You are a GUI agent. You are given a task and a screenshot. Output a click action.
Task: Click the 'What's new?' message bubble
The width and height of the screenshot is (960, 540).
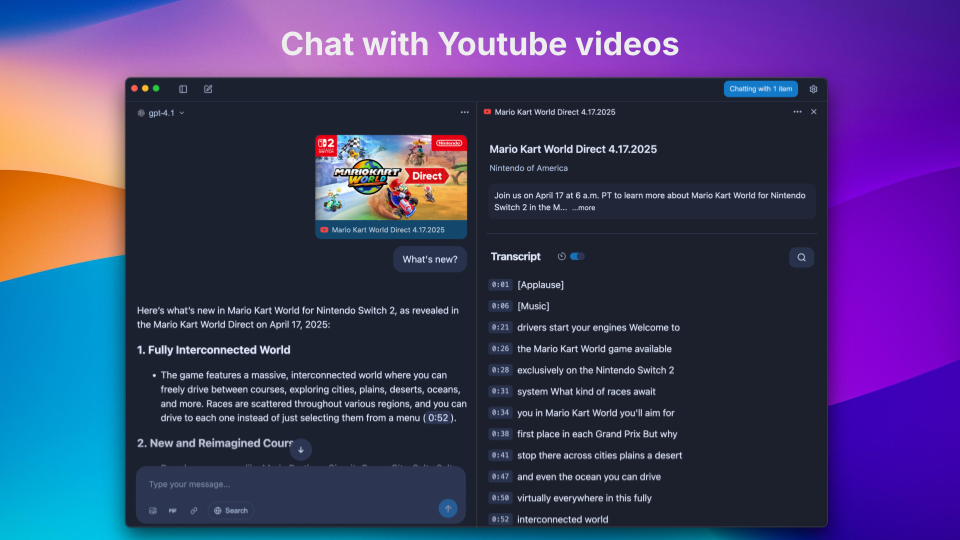(430, 259)
